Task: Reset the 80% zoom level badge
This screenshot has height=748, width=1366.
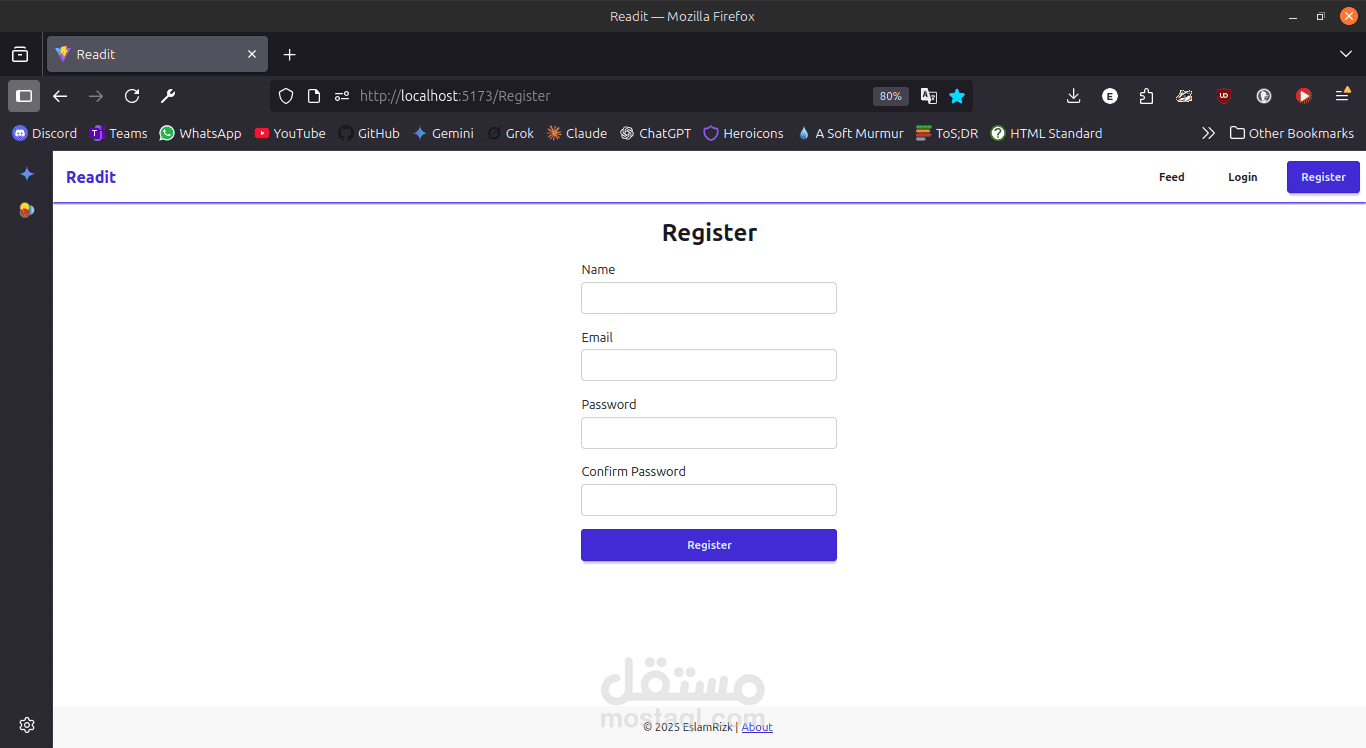Action: pos(891,96)
